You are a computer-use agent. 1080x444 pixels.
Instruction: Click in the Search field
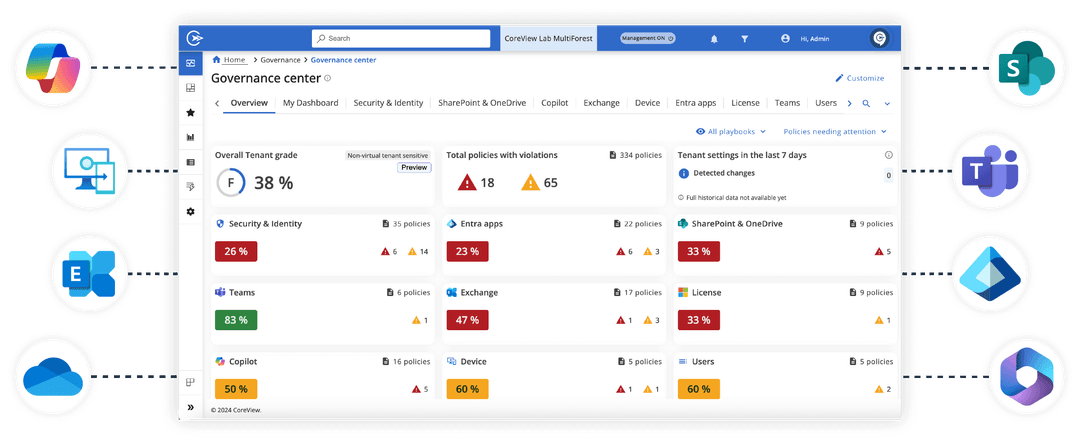pos(401,39)
